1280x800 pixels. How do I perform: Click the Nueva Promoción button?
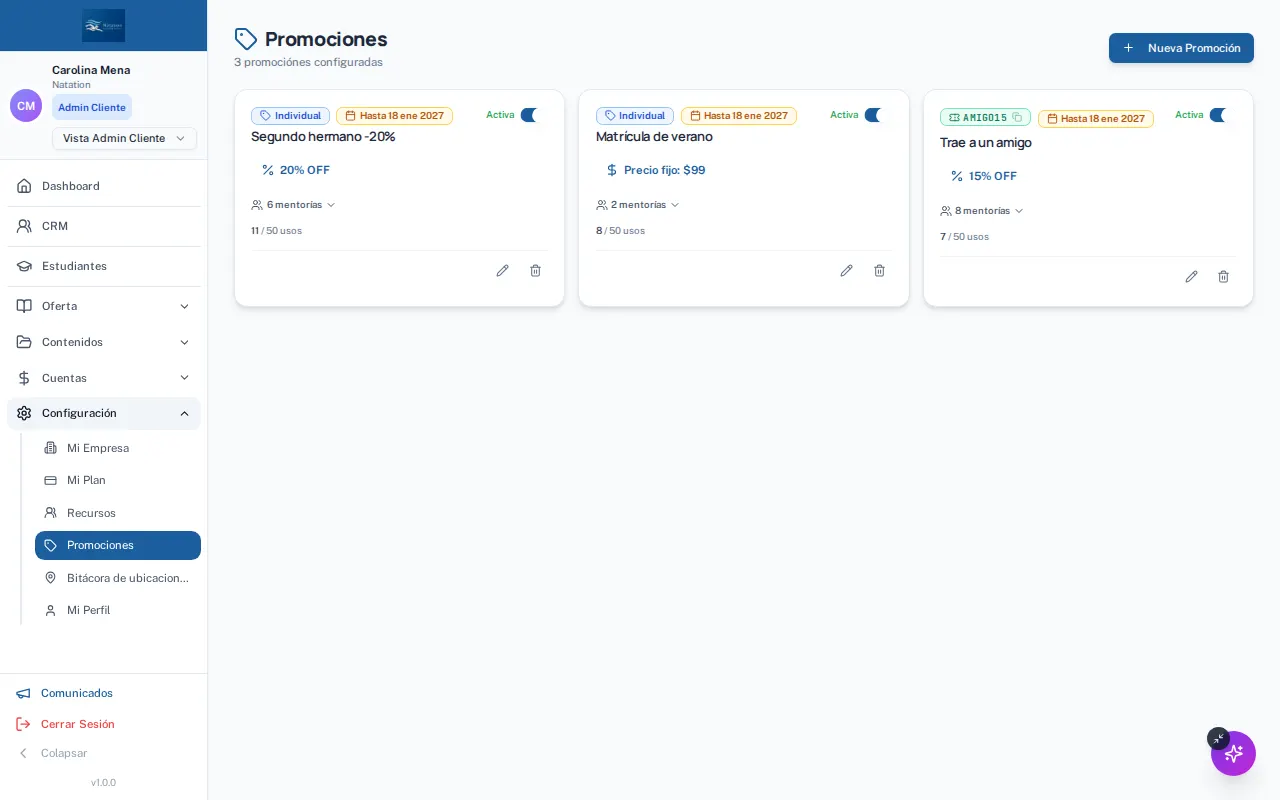point(1181,48)
